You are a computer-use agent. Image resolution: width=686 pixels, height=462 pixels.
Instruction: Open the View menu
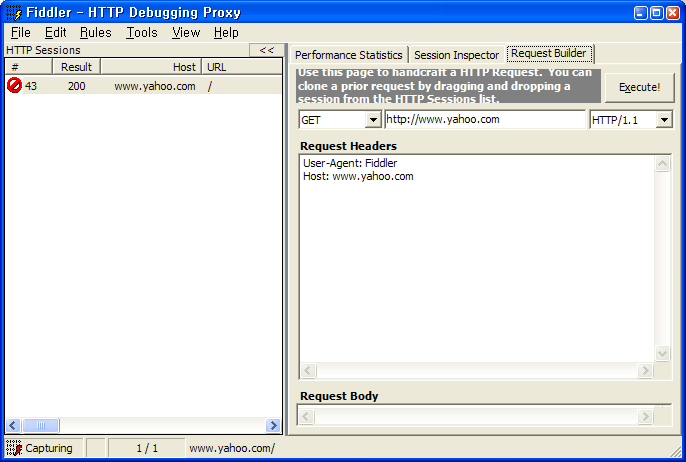pos(186,33)
